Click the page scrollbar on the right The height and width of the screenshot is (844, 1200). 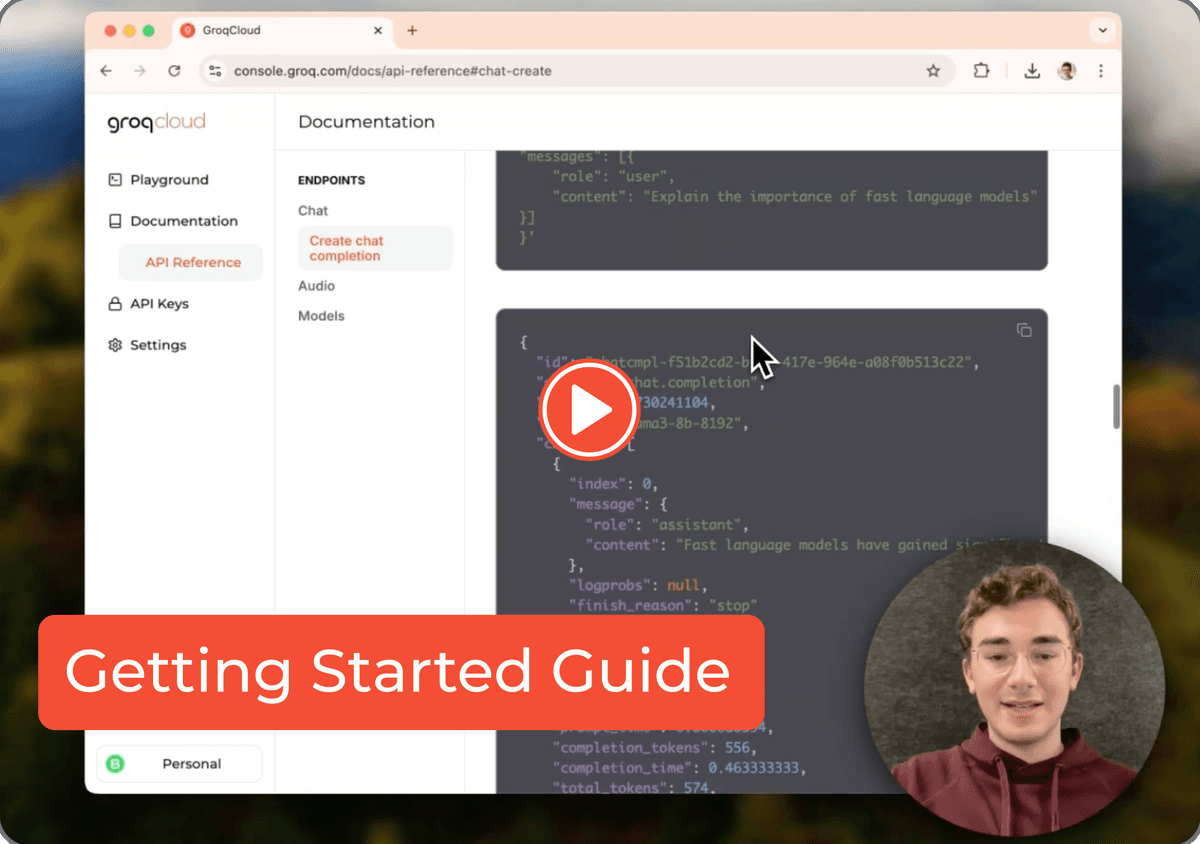point(1117,406)
